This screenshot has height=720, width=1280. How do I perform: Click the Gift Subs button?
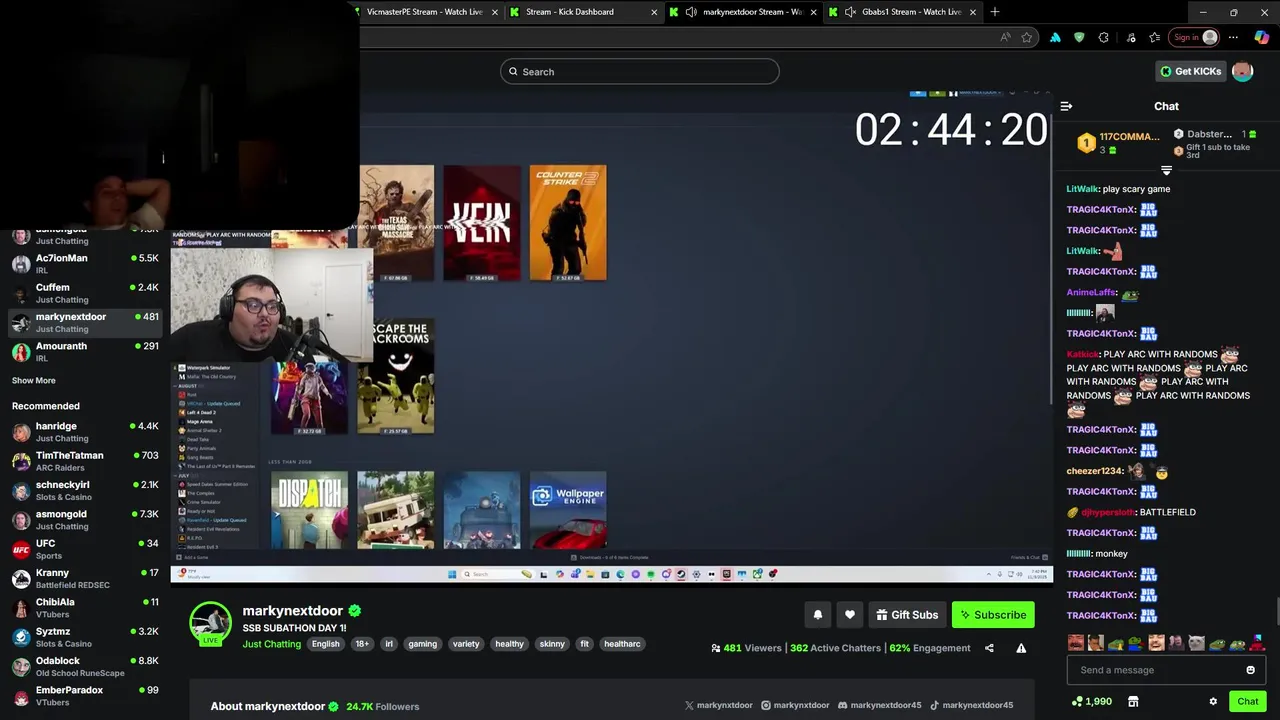(907, 615)
